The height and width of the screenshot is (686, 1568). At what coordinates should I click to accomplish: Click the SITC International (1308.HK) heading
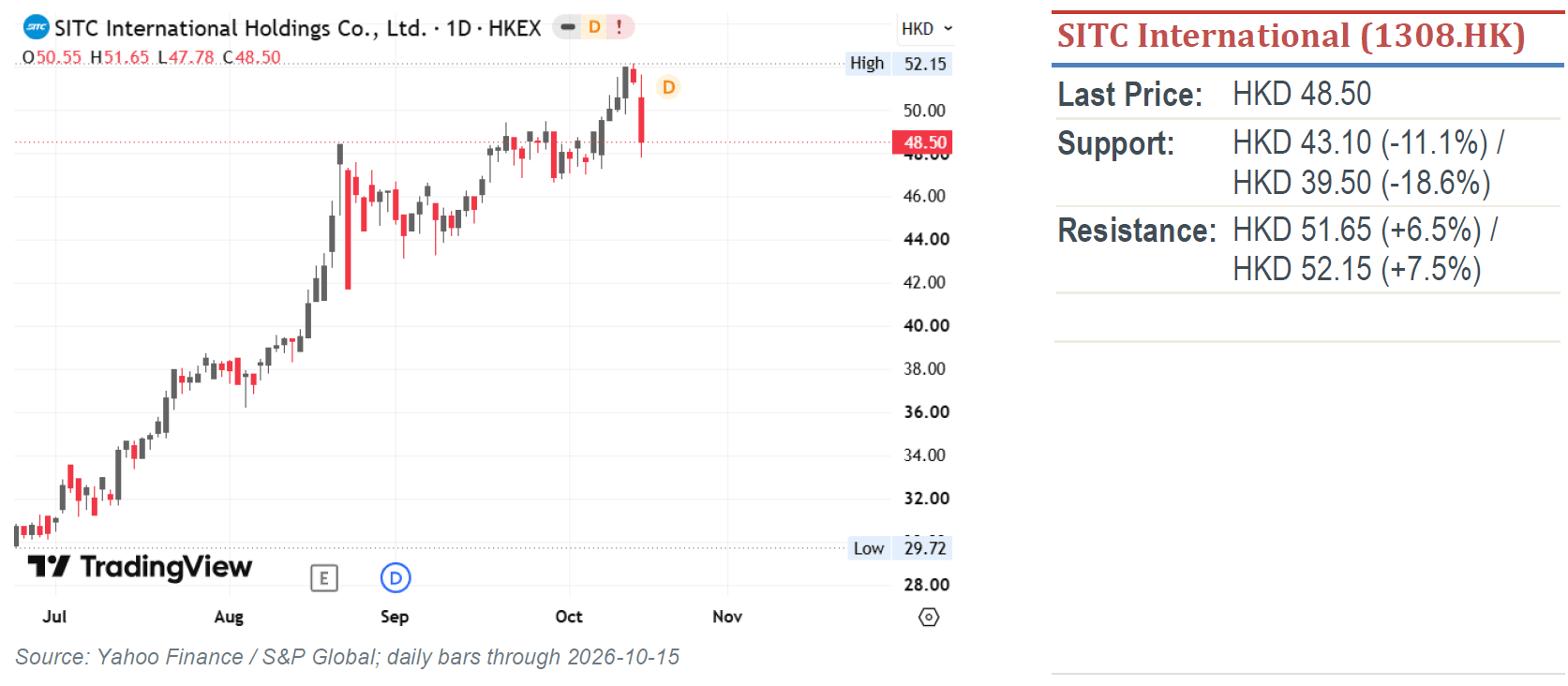pos(1292,37)
